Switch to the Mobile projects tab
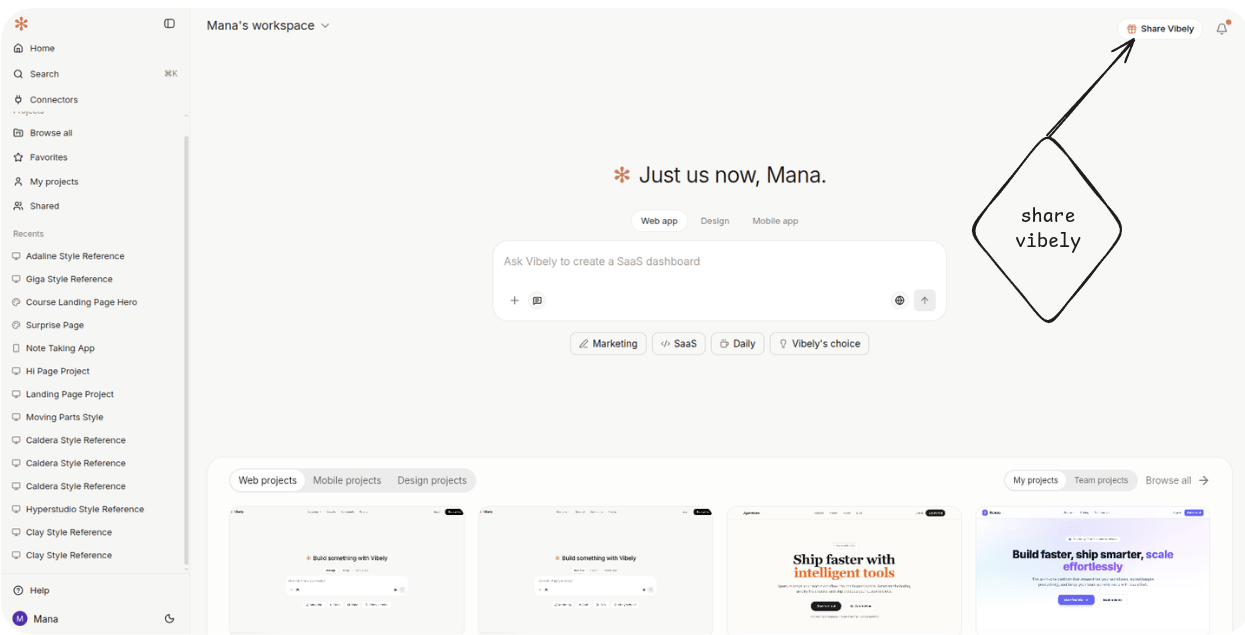The width and height of the screenshot is (1245, 635). click(x=347, y=481)
